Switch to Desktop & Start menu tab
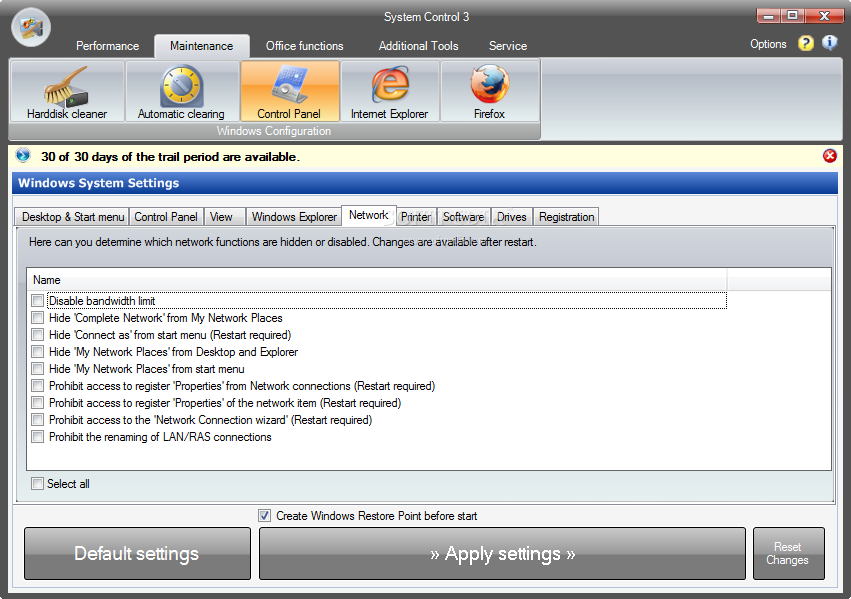Viewport: 851px width, 599px height. pyautogui.click(x=73, y=217)
